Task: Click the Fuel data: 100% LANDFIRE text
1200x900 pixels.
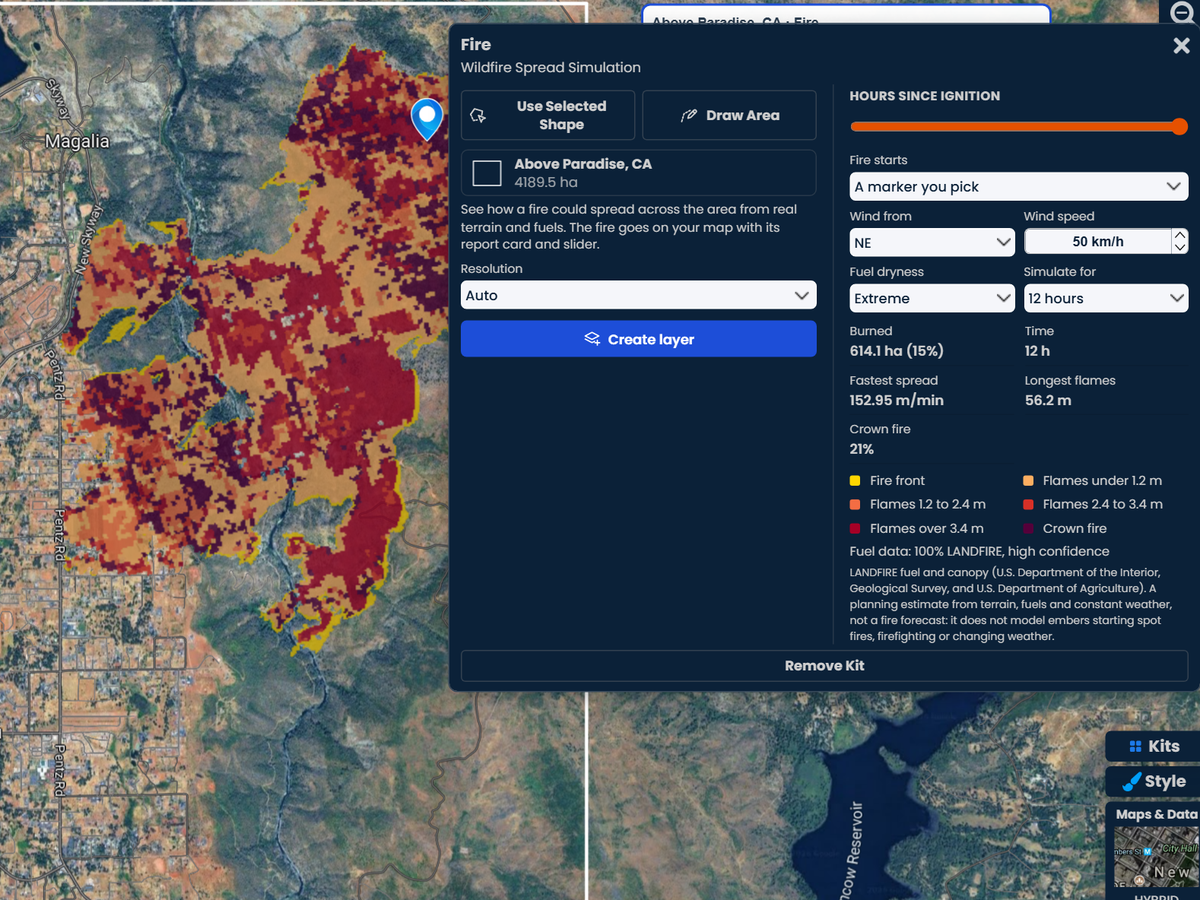Action: [x=979, y=551]
